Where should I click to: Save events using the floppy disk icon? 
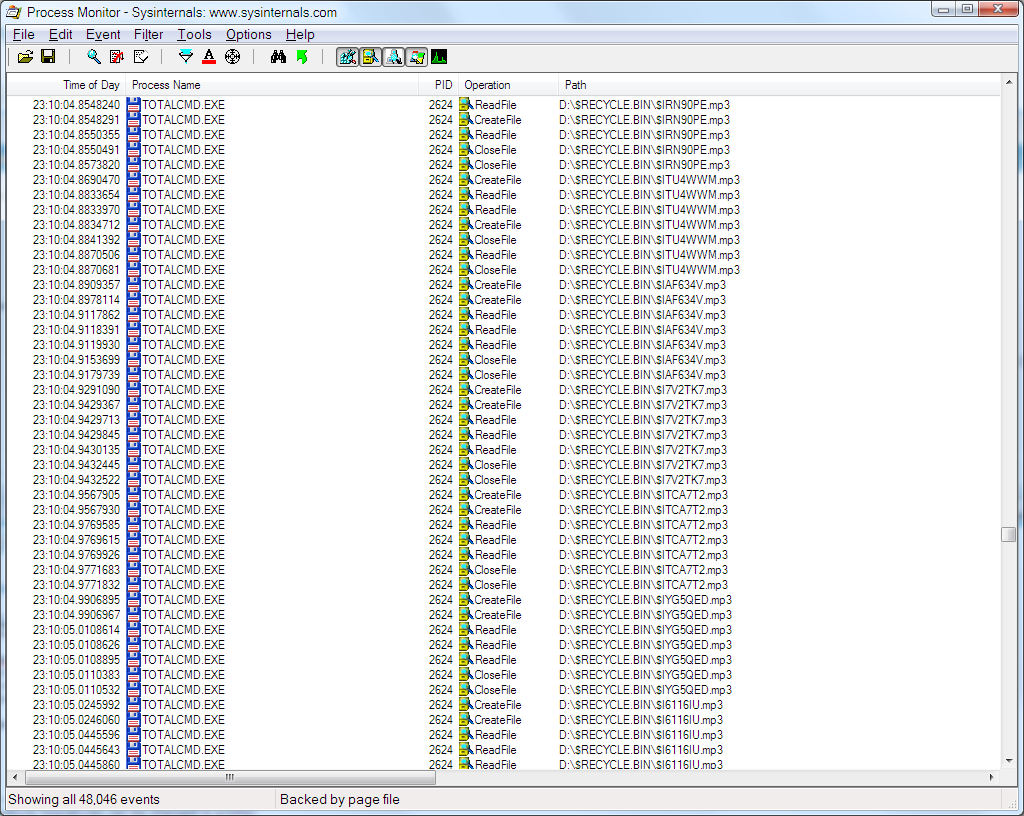[48, 57]
